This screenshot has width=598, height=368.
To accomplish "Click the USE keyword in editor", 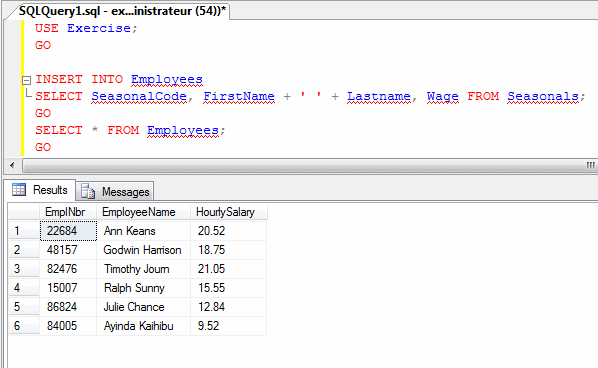I will [47, 28].
